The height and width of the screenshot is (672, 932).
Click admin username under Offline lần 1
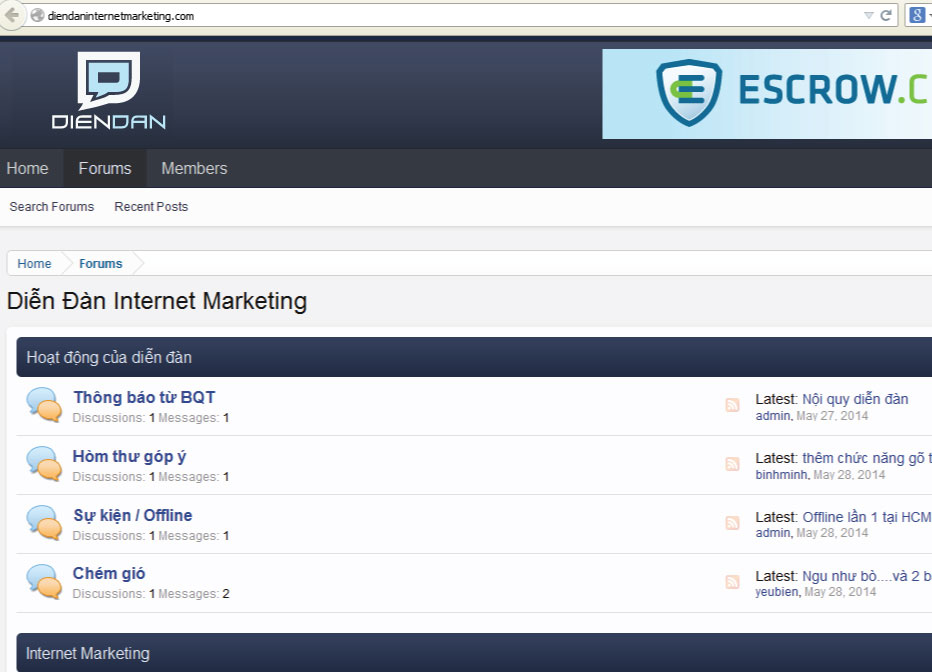[x=773, y=533]
